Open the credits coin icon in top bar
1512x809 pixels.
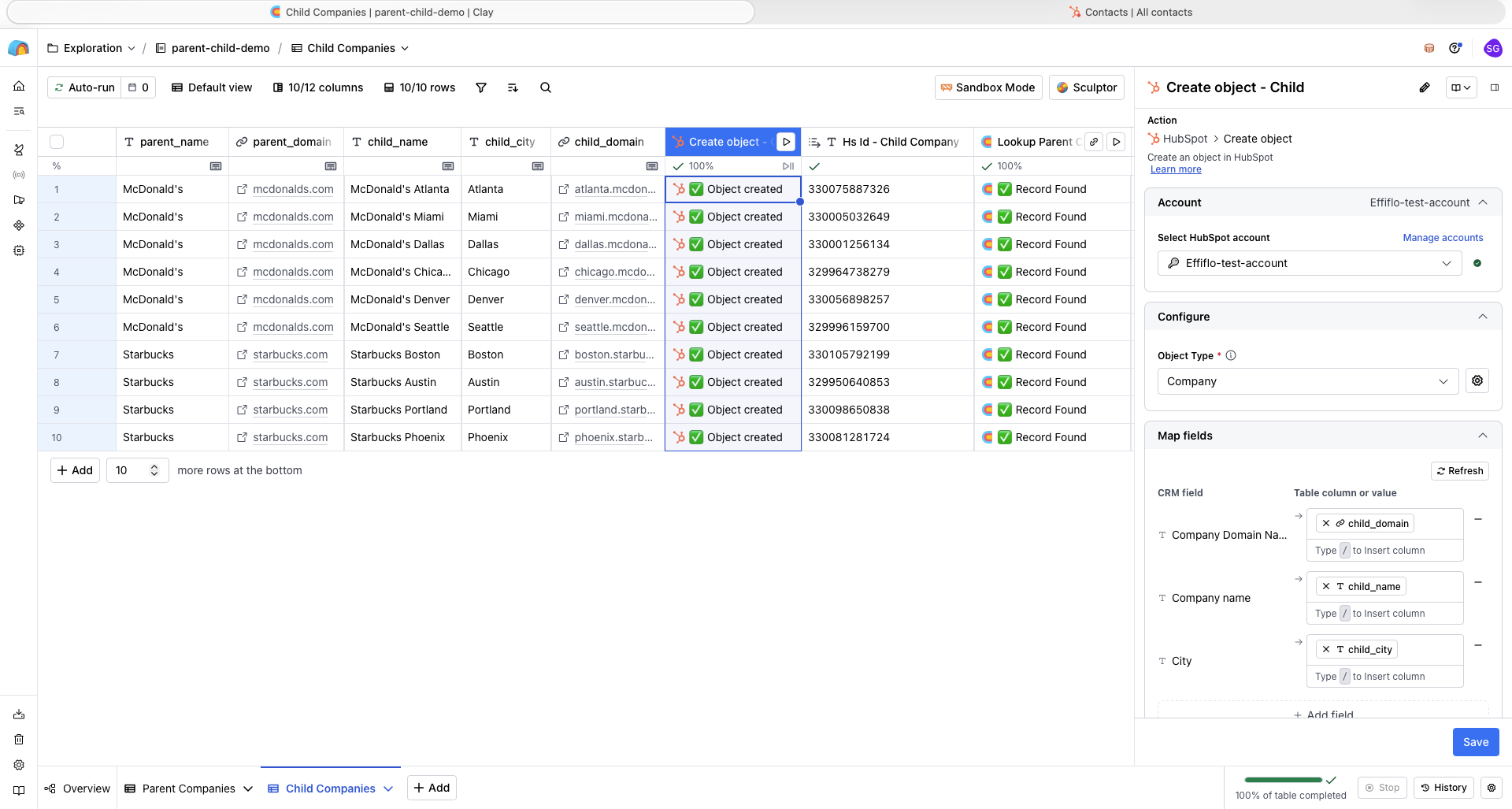point(1429,48)
